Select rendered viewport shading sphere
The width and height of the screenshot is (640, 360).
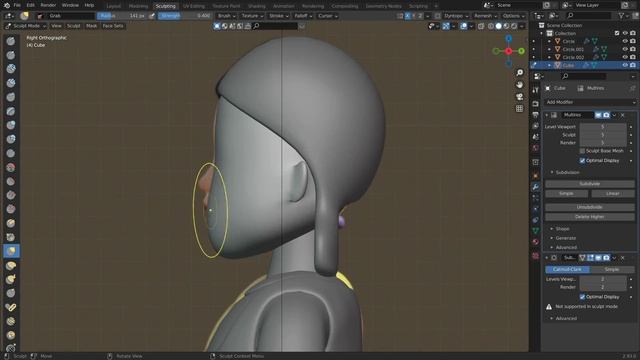[x=514, y=26]
